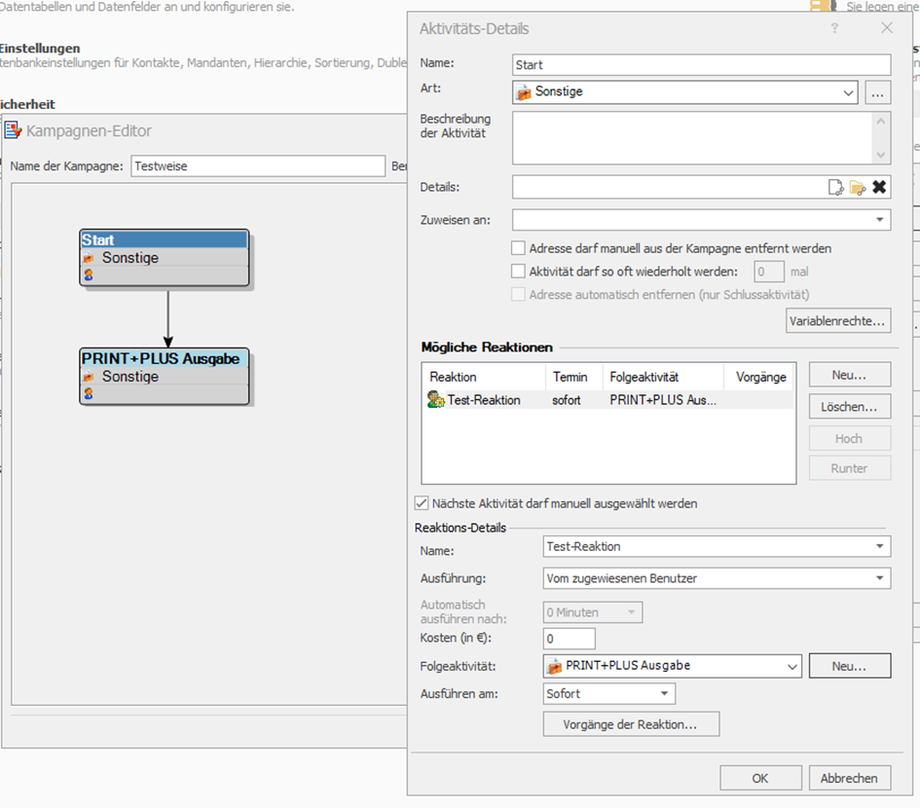Viewport: 920px width, 808px height.
Task: Click the new document icon in Details field
Action: (836, 187)
